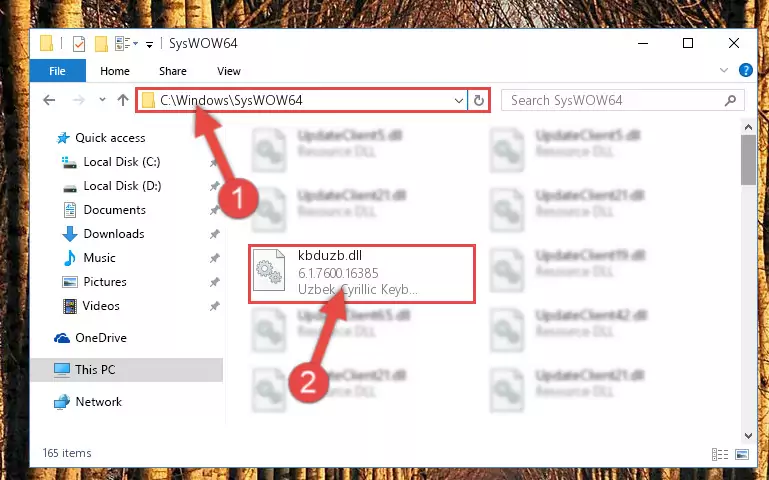Click the pin icon beside Pictures
The height and width of the screenshot is (480, 769).
tap(214, 282)
